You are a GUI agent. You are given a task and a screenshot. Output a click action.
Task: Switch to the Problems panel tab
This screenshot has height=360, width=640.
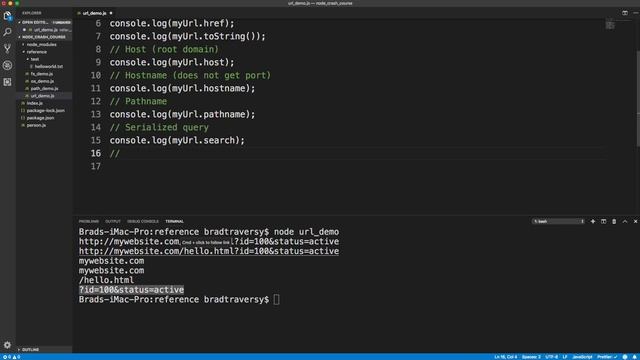coord(89,221)
